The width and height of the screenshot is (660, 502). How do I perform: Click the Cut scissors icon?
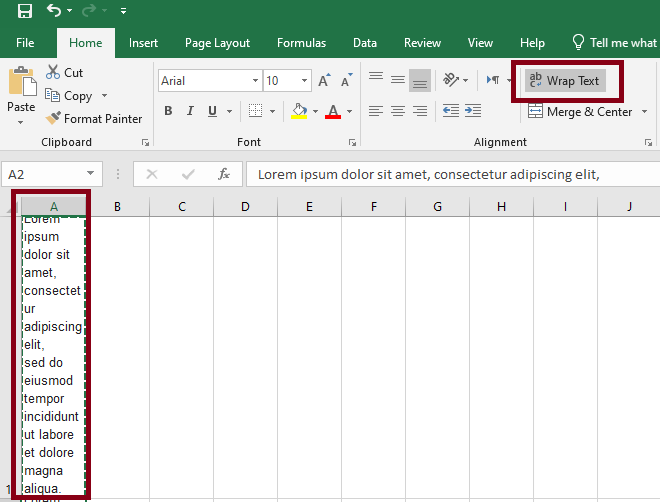(54, 73)
